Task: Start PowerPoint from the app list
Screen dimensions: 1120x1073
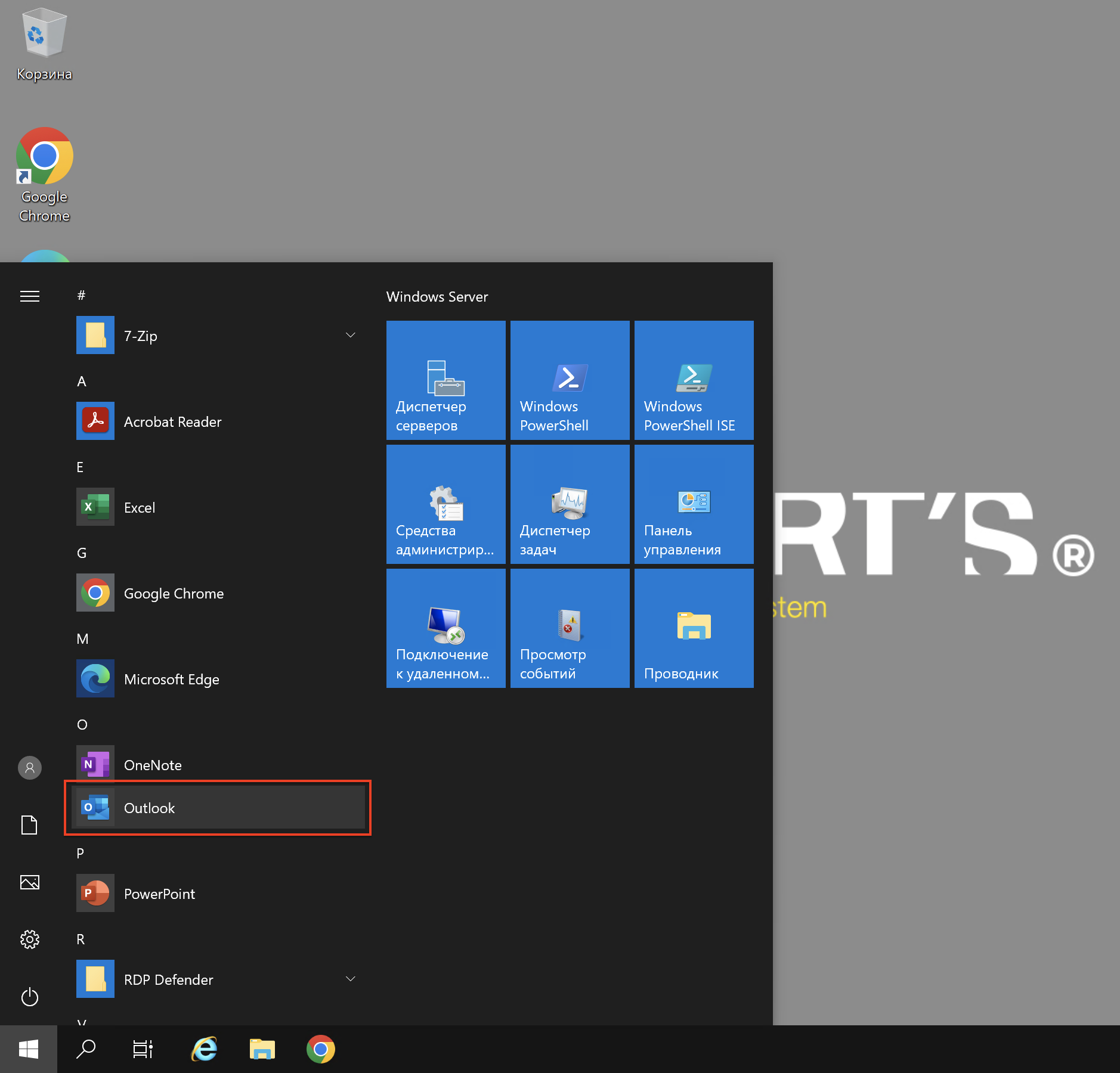Action: (159, 894)
